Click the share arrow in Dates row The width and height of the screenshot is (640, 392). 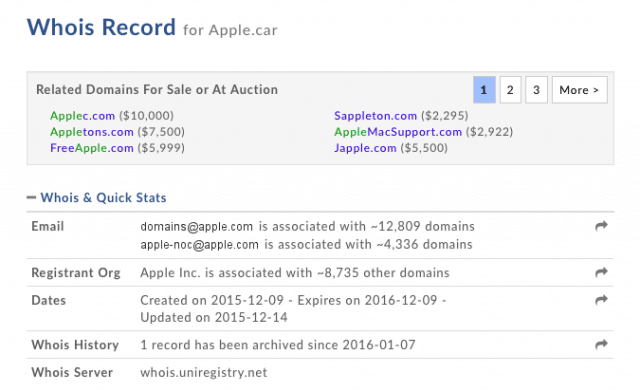(x=601, y=300)
